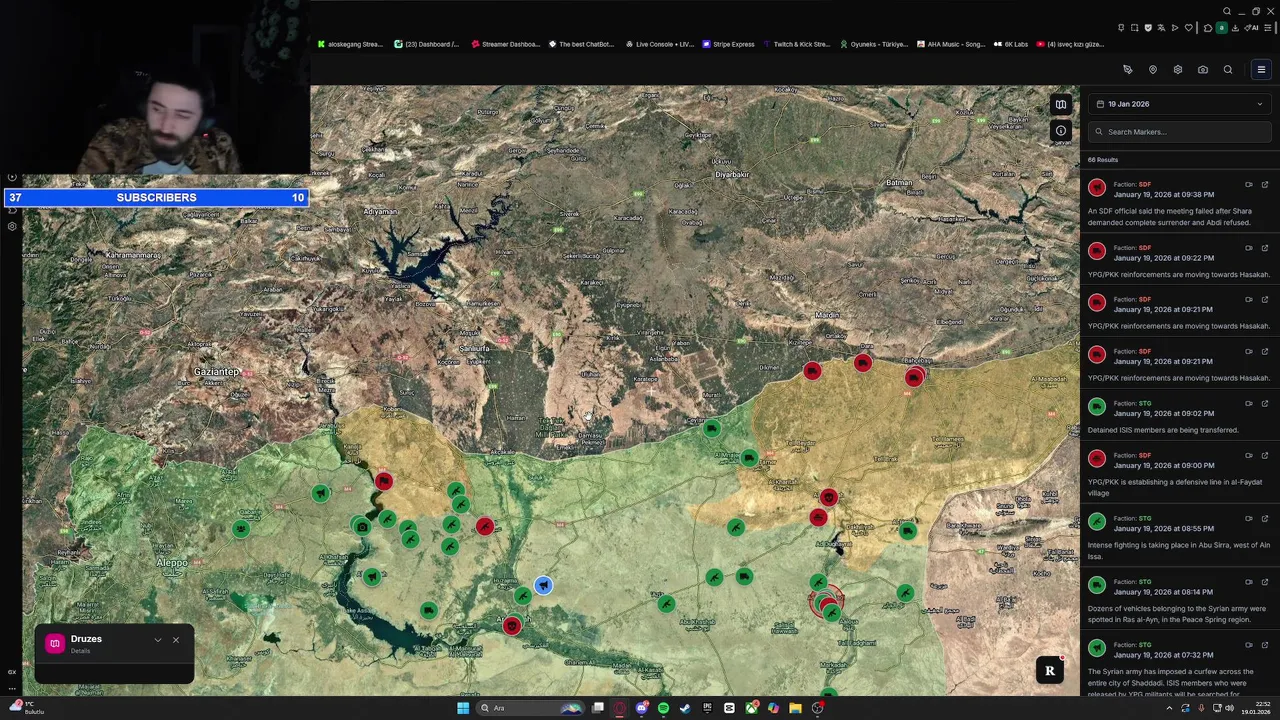
Task: Click the taskbar volume icon
Action: point(1230,708)
